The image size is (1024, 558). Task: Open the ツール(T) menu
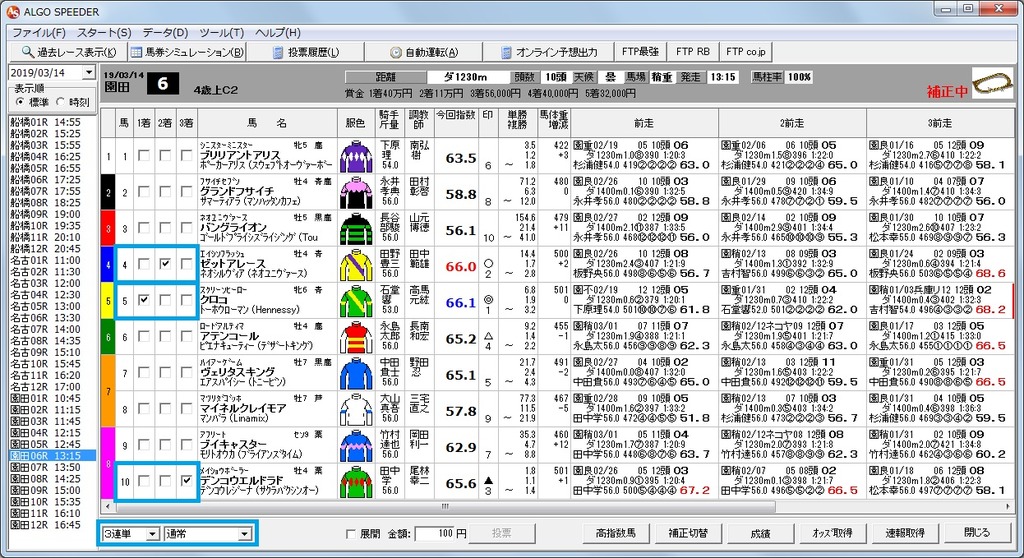pyautogui.click(x=221, y=33)
